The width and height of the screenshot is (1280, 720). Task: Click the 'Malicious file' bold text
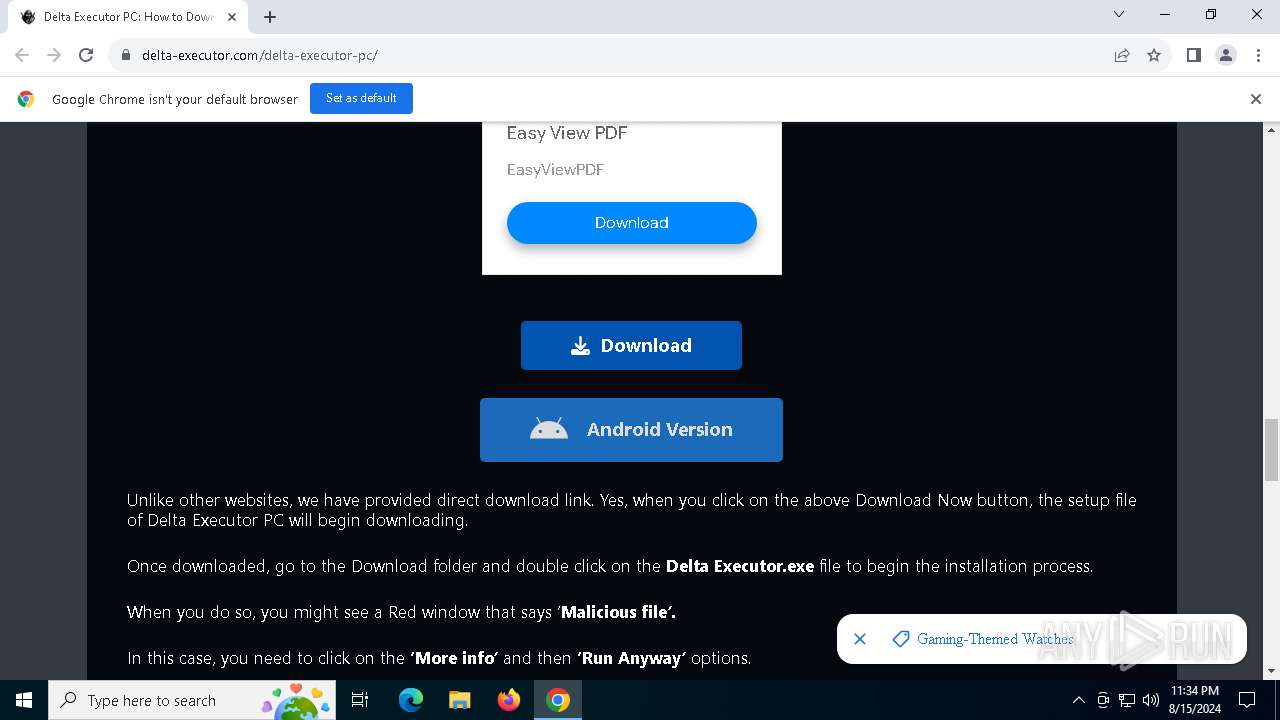tap(618, 612)
